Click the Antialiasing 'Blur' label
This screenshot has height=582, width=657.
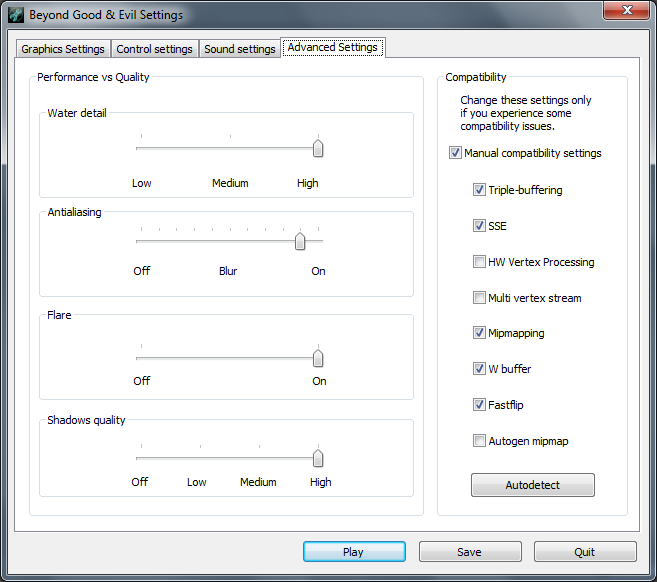228,271
